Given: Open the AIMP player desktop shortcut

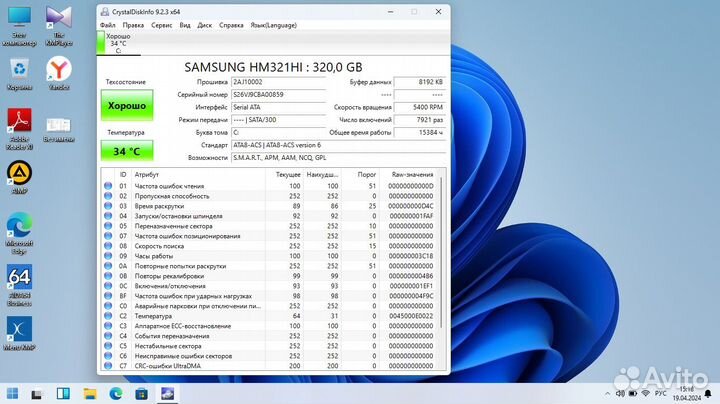Looking at the screenshot, I should coord(19,177).
